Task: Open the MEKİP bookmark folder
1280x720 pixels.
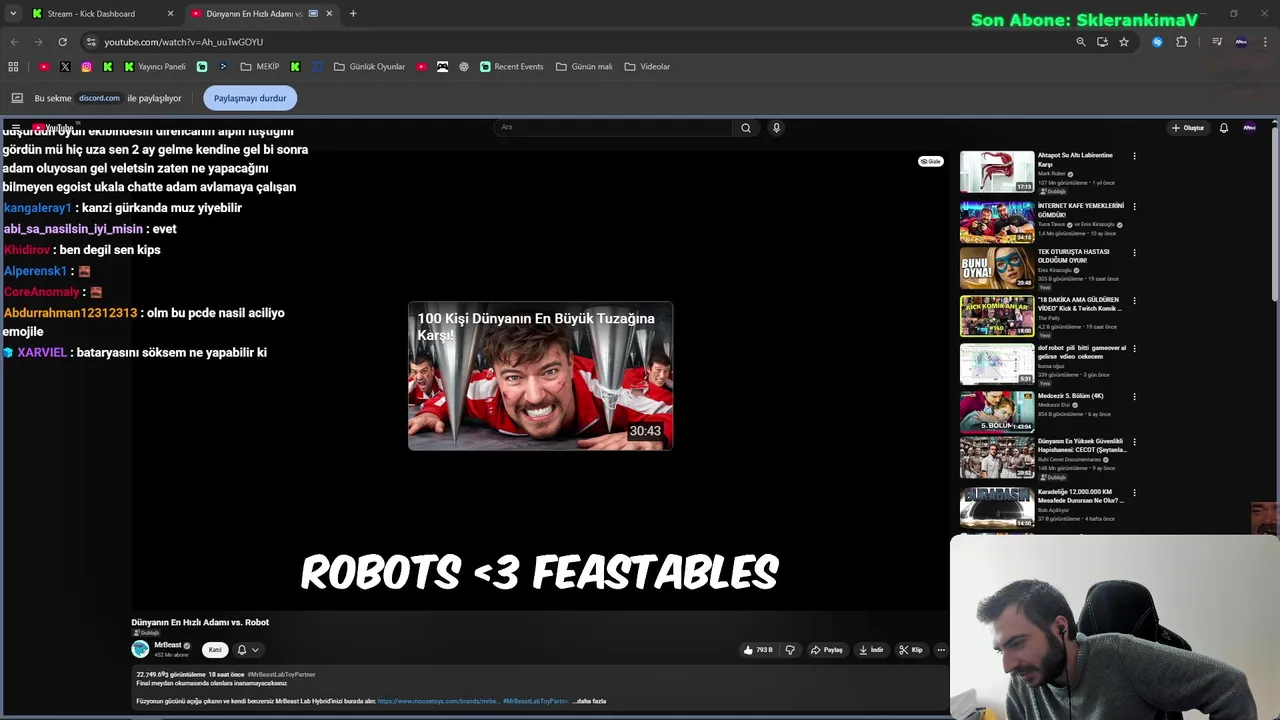Action: 260,67
